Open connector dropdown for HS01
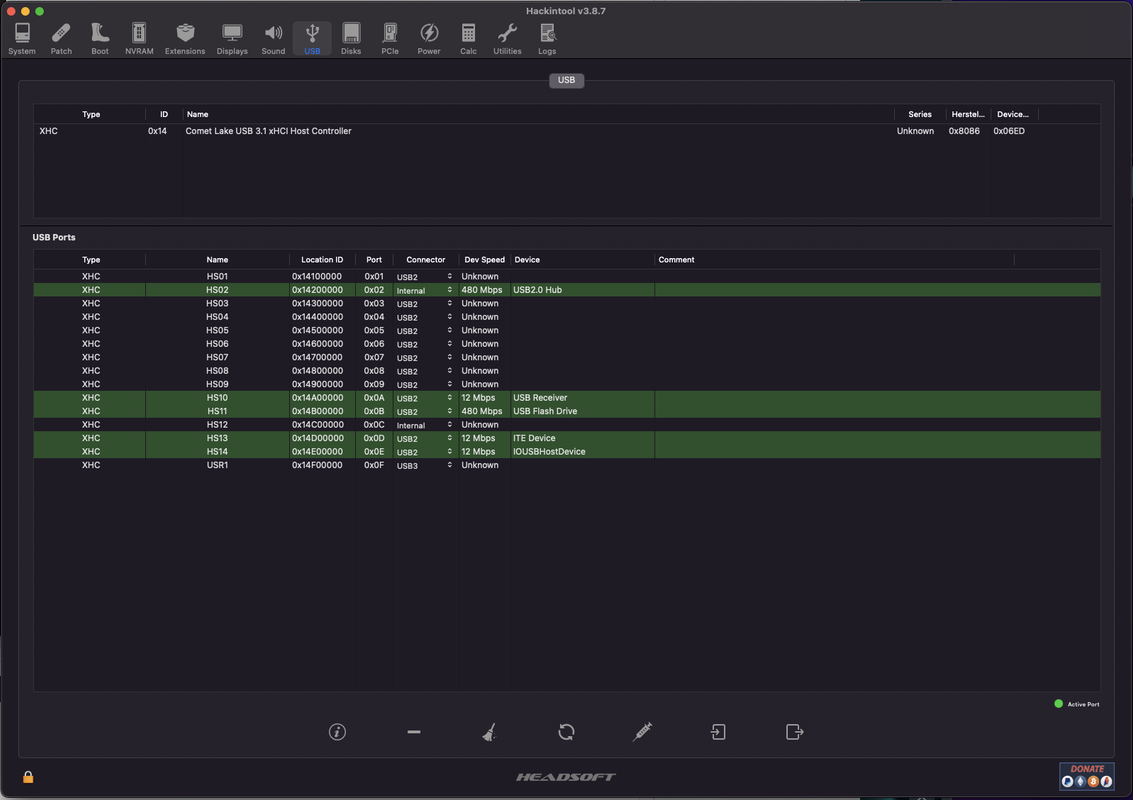This screenshot has height=800, width=1133. [425, 277]
